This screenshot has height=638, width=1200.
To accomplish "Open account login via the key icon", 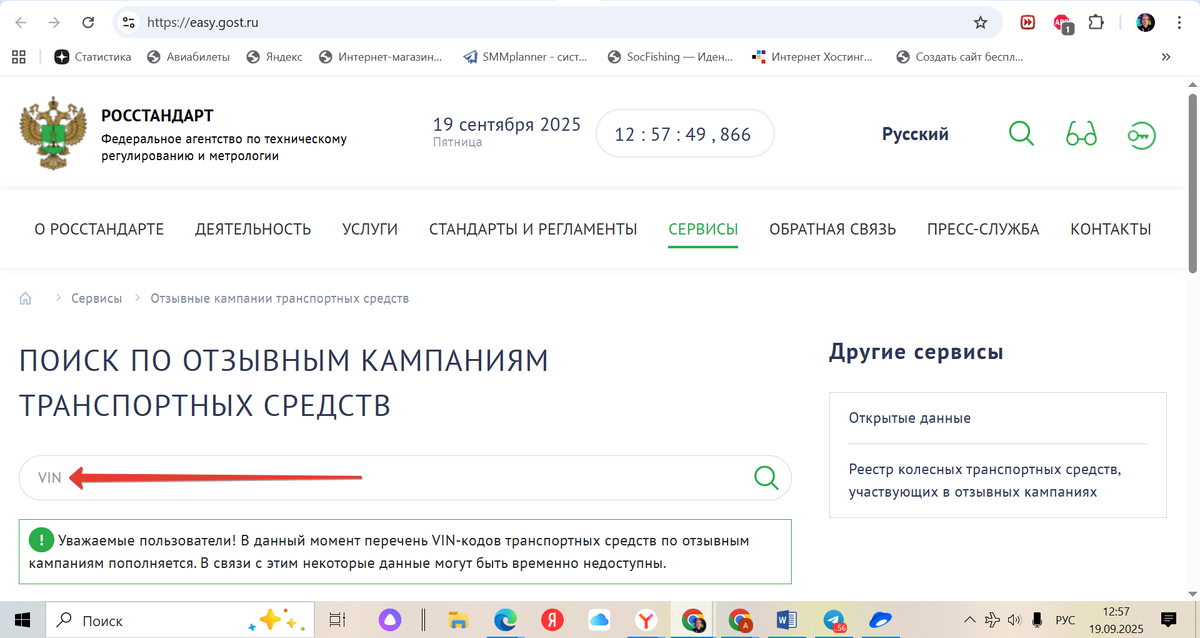I will (x=1141, y=133).
